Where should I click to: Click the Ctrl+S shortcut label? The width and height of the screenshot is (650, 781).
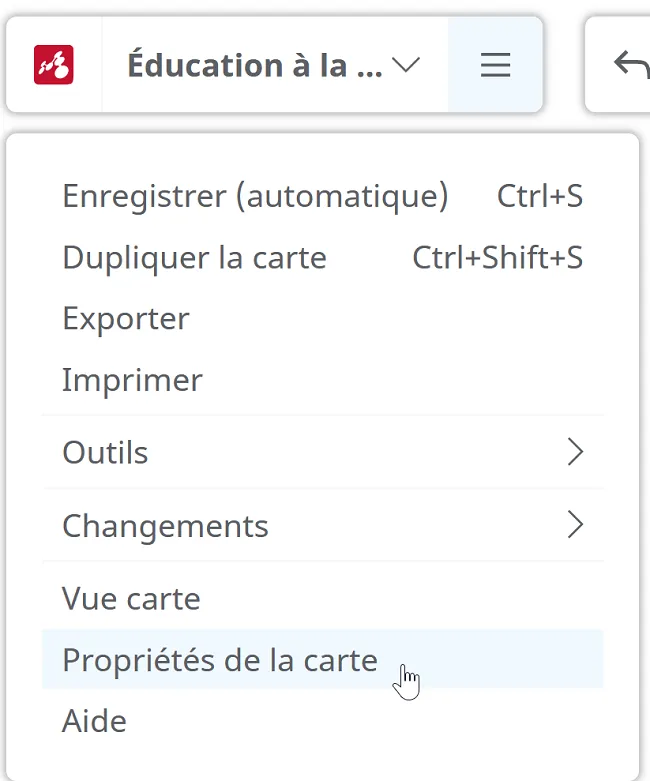point(540,196)
